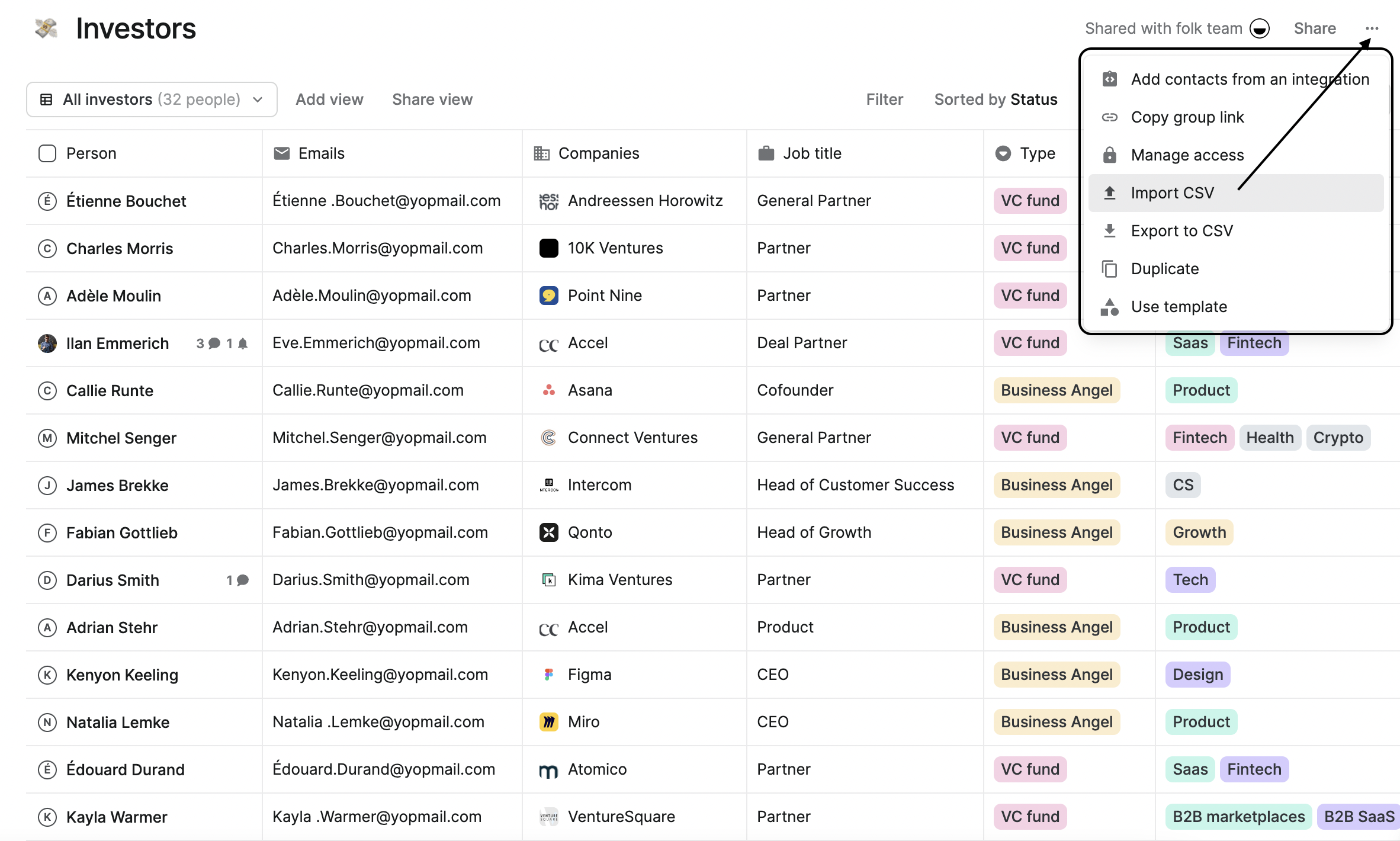This screenshot has width=1400, height=841.
Task: Choose Duplicate from the menu
Action: click(x=1164, y=269)
